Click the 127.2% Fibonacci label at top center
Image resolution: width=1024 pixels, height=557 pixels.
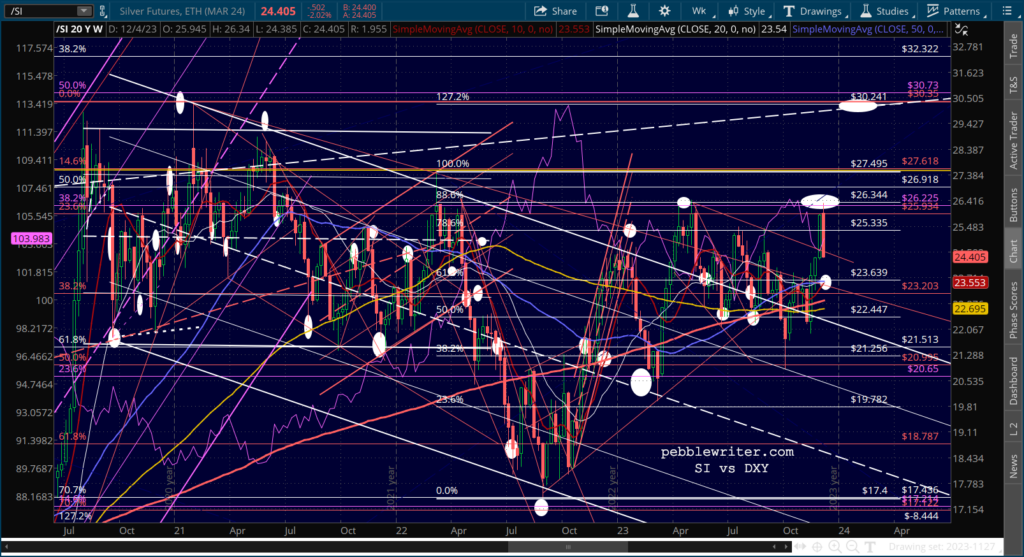pyautogui.click(x=453, y=97)
